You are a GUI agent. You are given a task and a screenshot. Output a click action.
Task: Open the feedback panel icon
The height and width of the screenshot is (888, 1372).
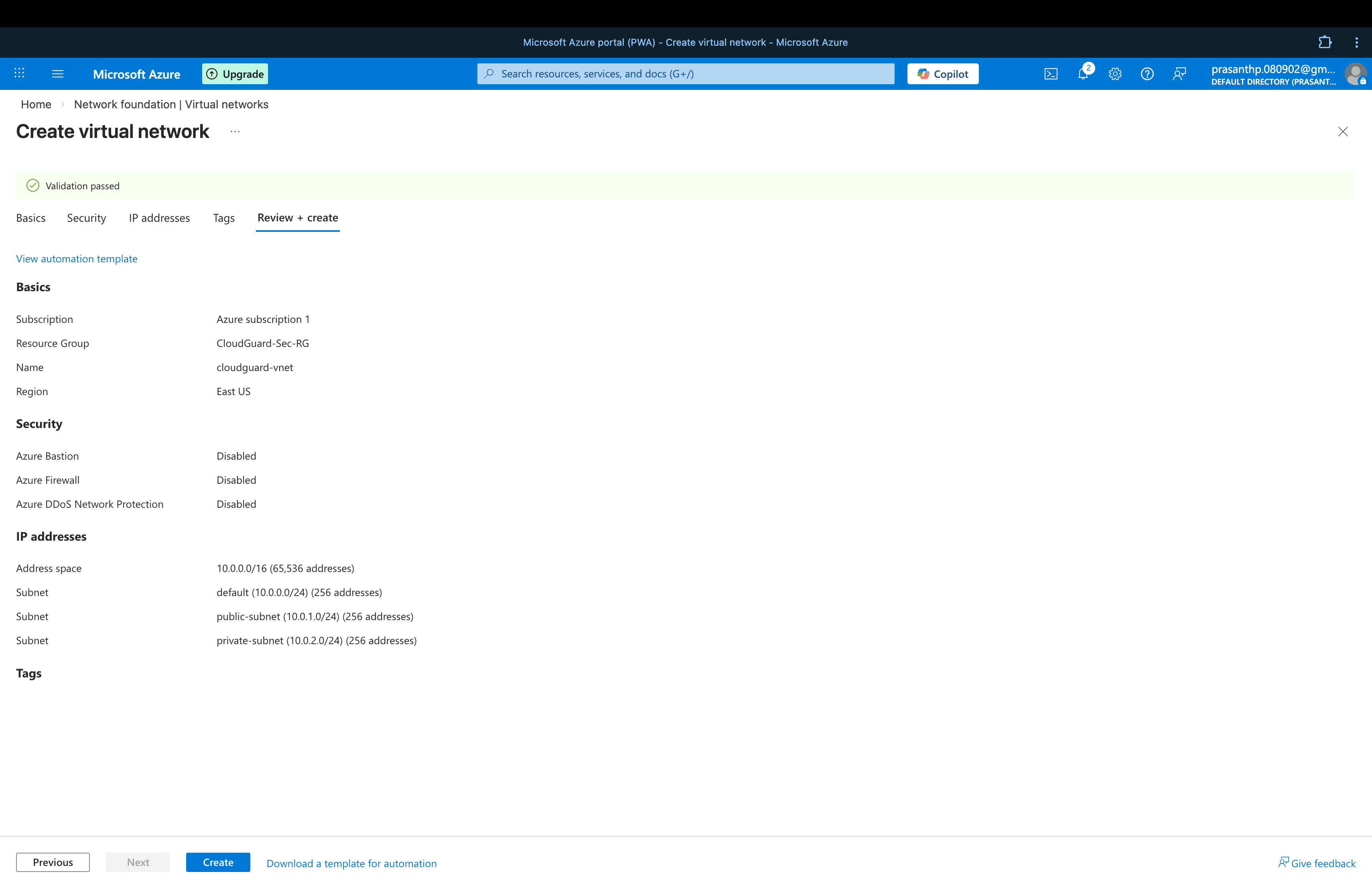[1179, 74]
